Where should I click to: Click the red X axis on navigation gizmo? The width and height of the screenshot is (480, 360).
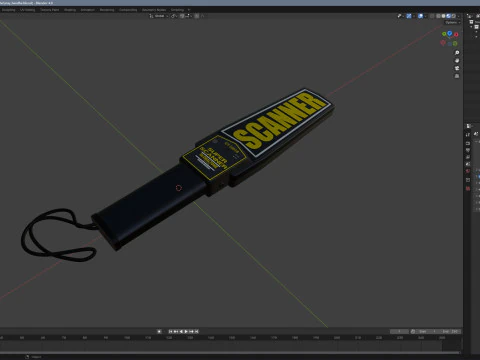tap(456, 34)
